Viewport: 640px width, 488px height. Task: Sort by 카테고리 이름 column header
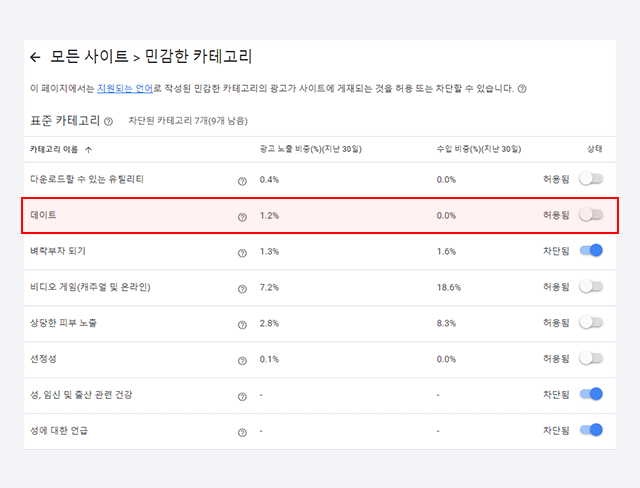click(61, 149)
